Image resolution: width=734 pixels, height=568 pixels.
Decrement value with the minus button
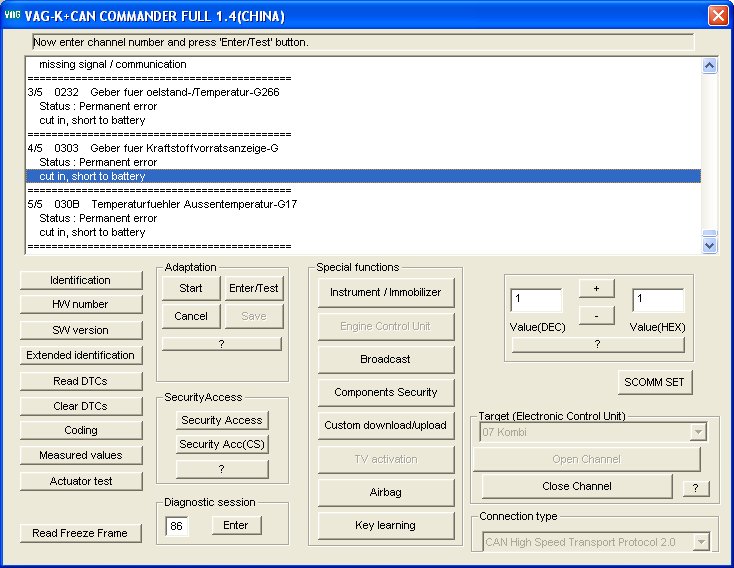pyautogui.click(x=596, y=316)
